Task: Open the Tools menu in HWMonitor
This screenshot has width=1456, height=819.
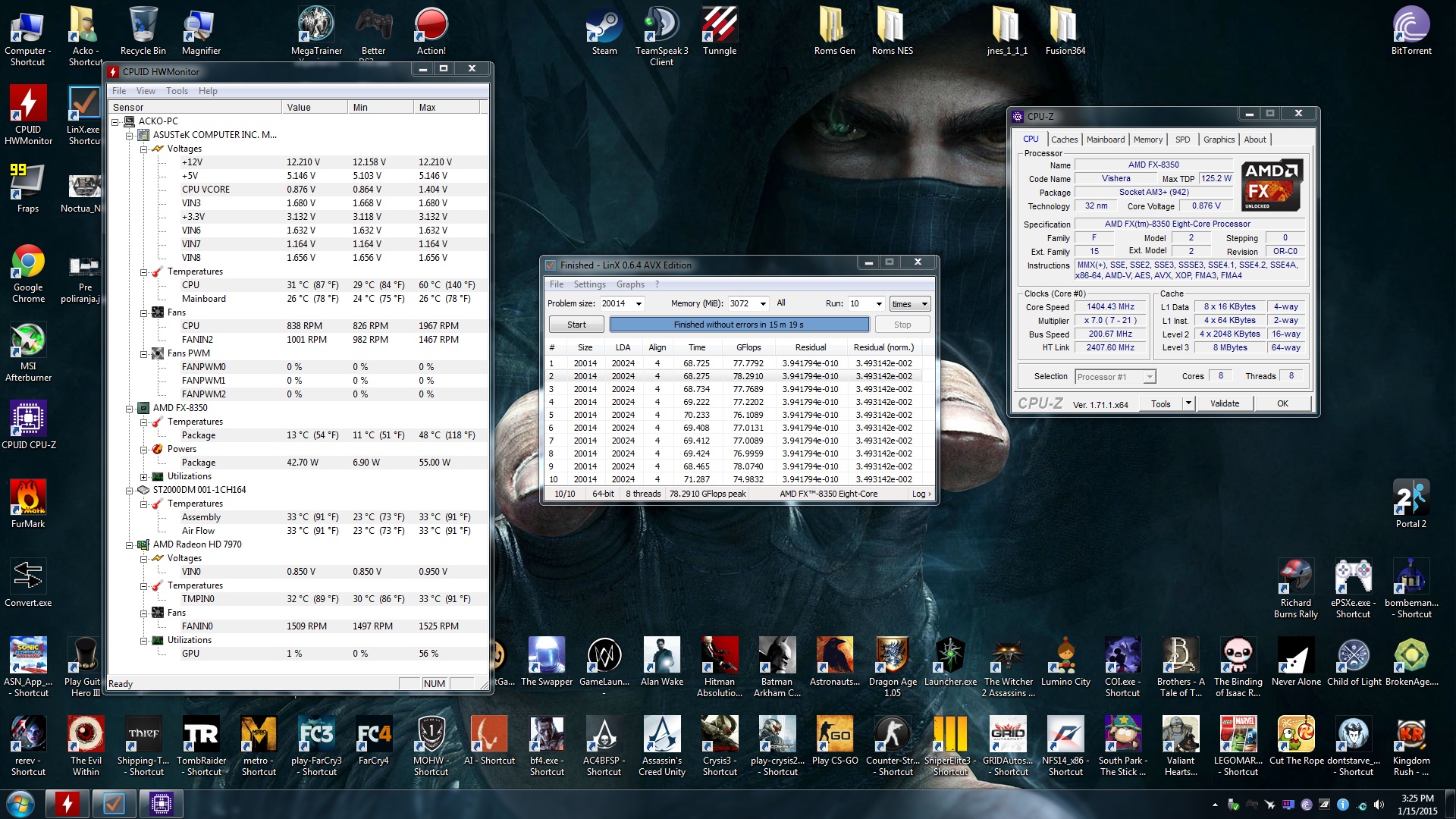Action: pos(177,91)
